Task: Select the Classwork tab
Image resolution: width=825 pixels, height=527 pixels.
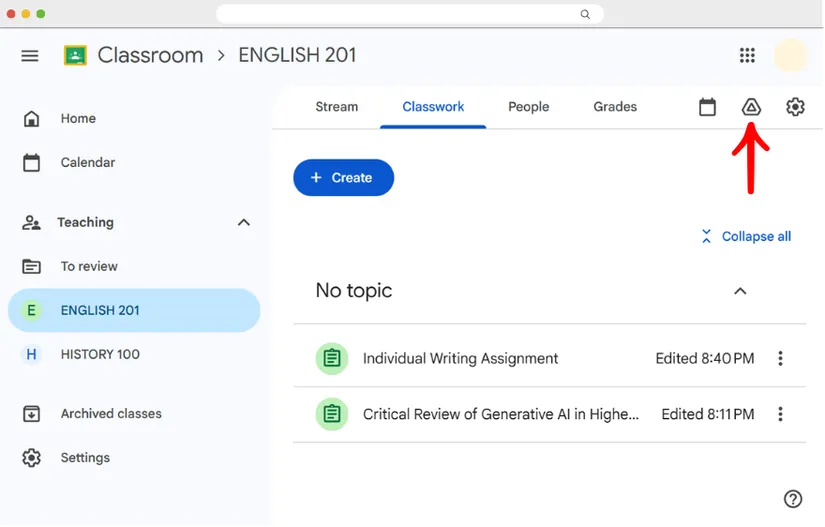Action: 433,107
